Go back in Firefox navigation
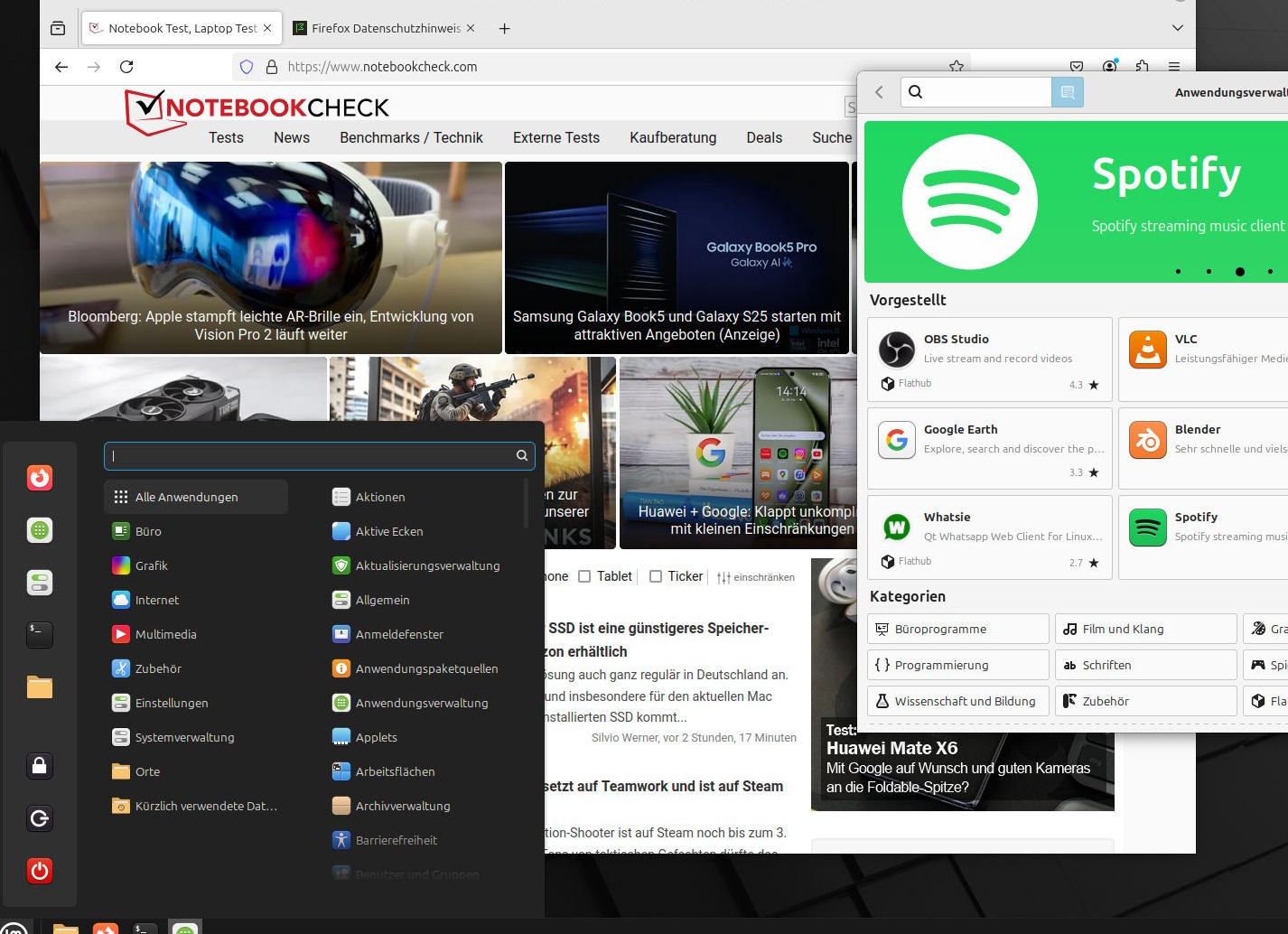The height and width of the screenshot is (934, 1288). pos(61,67)
